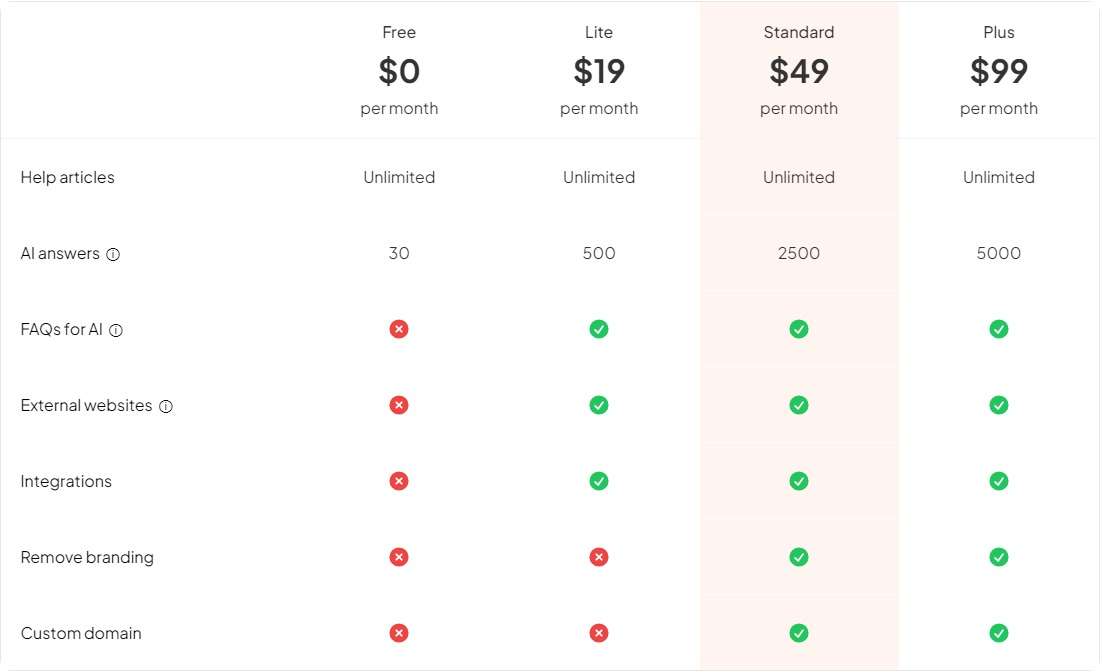
Task: Select the green check under Plus Custom domain
Action: (x=998, y=633)
